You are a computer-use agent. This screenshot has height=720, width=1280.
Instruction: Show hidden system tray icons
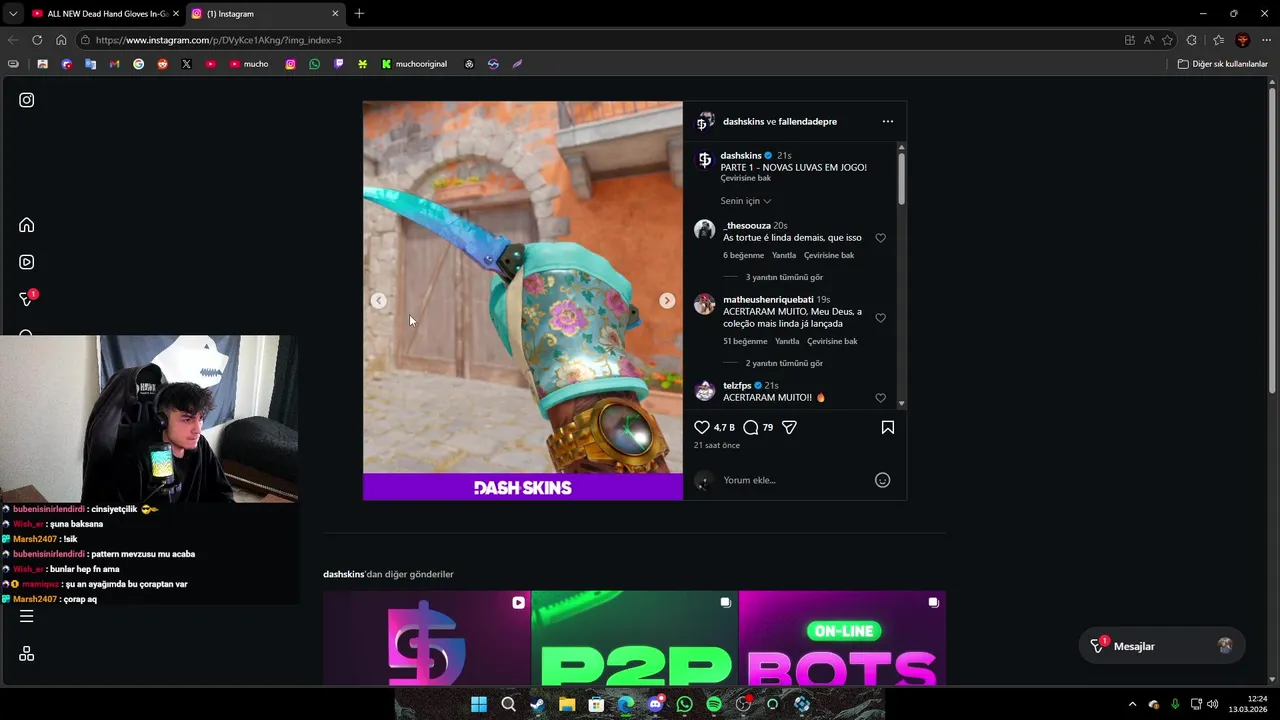coord(1132,704)
